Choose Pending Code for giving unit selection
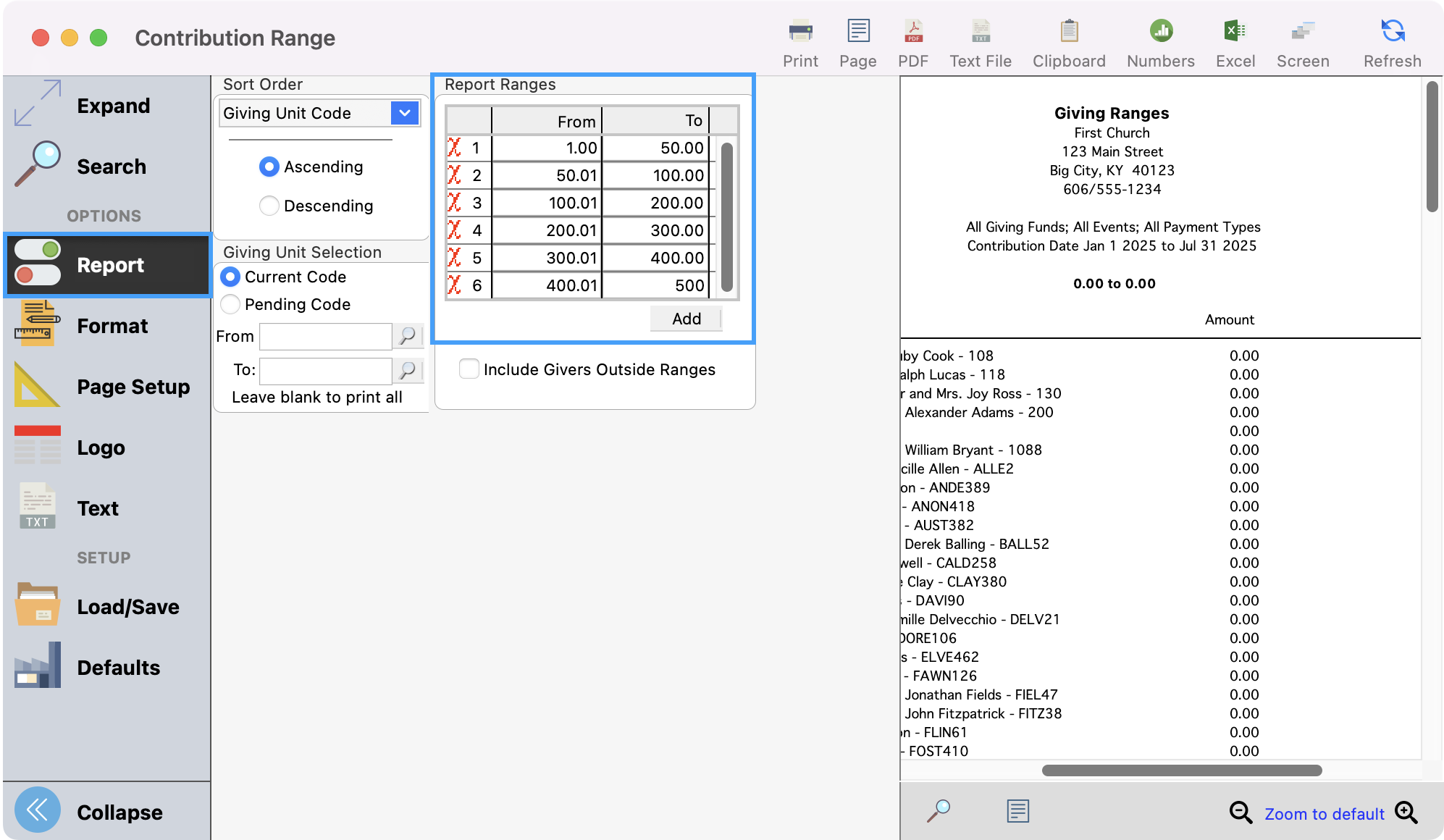This screenshot has height=840, width=1444. coord(230,304)
